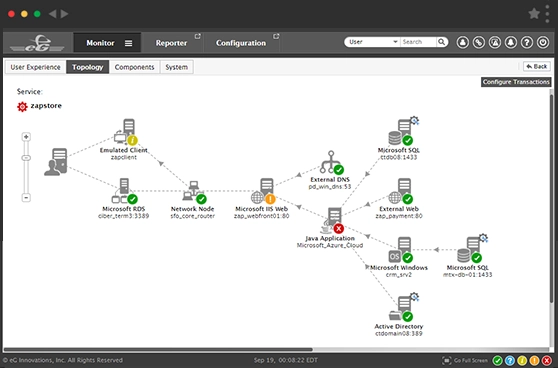The width and height of the screenshot is (558, 368).
Task: Switch to the User Experience tab
Action: [x=35, y=67]
